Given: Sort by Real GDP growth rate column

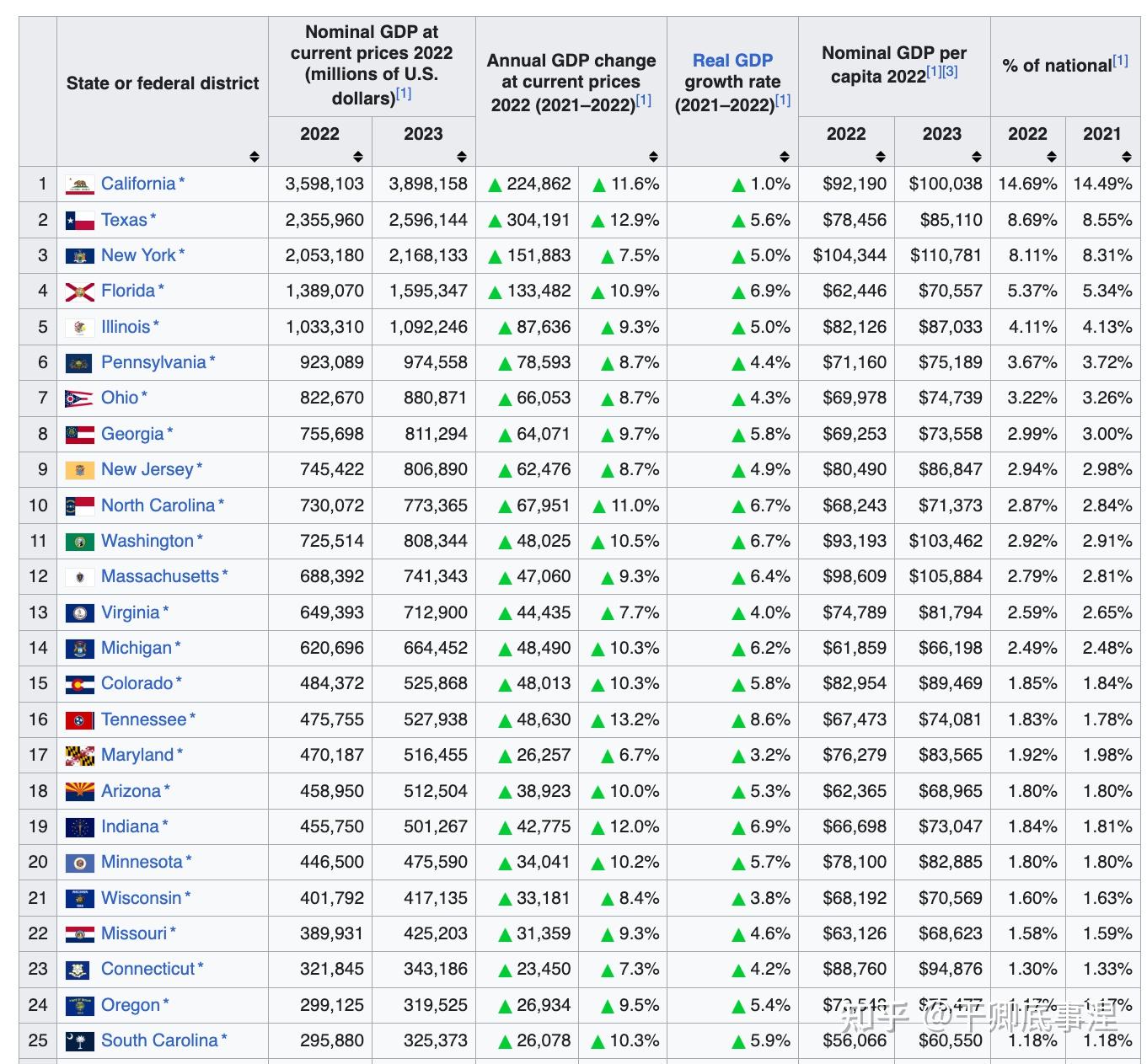Looking at the screenshot, I should pos(785,157).
